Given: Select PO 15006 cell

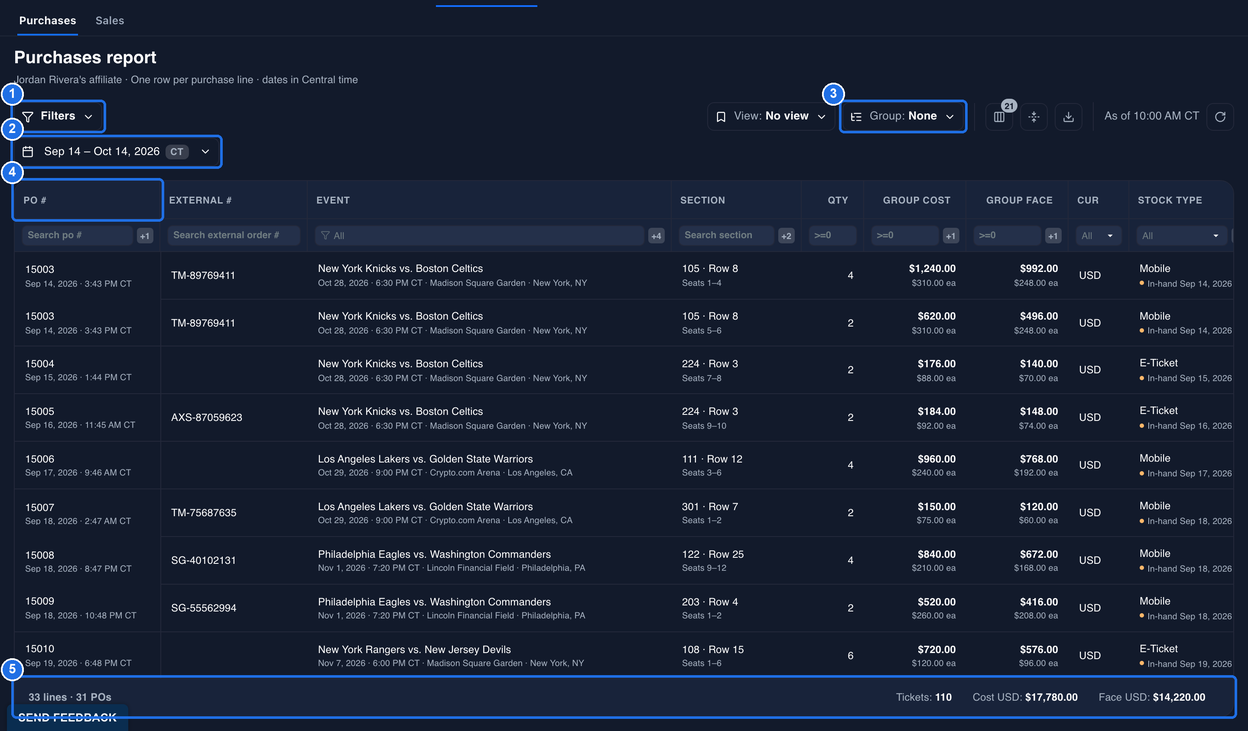Looking at the screenshot, I should 87,465.
